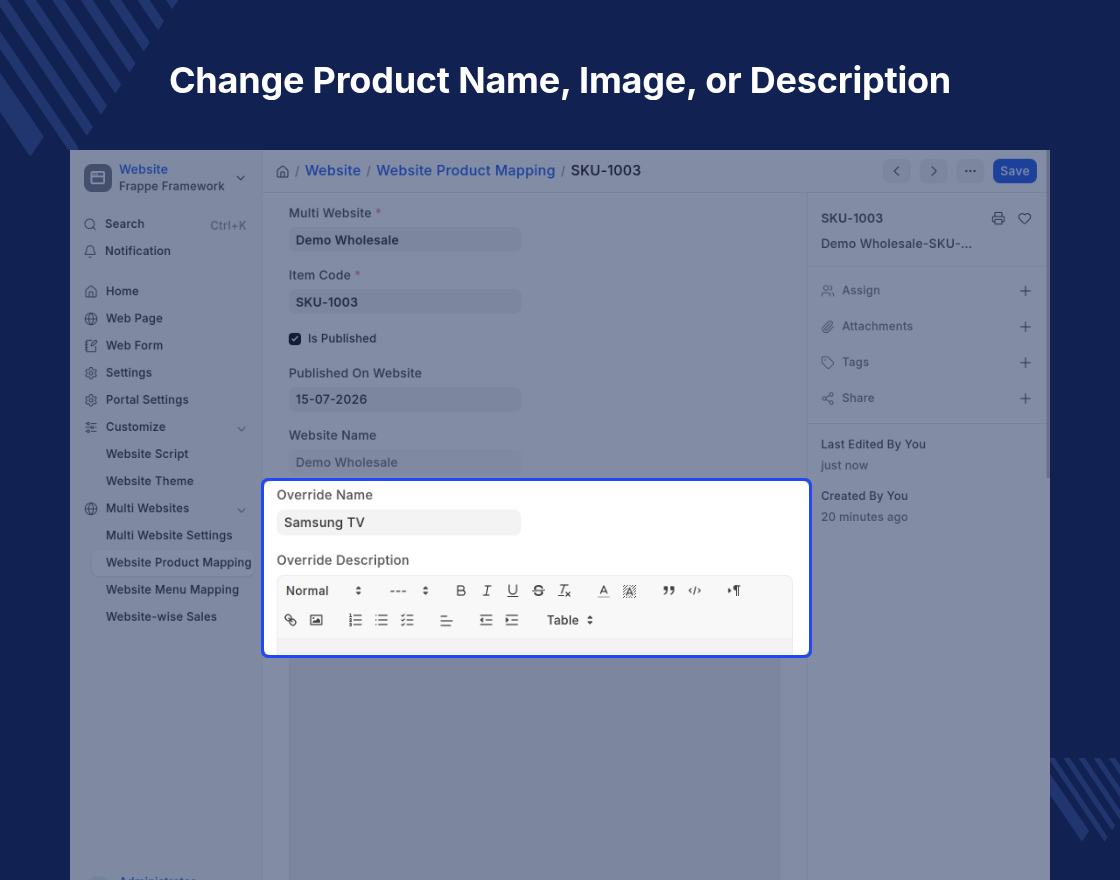Open the Table dropdown in editor
Viewport: 1120px width, 880px height.
click(570, 620)
